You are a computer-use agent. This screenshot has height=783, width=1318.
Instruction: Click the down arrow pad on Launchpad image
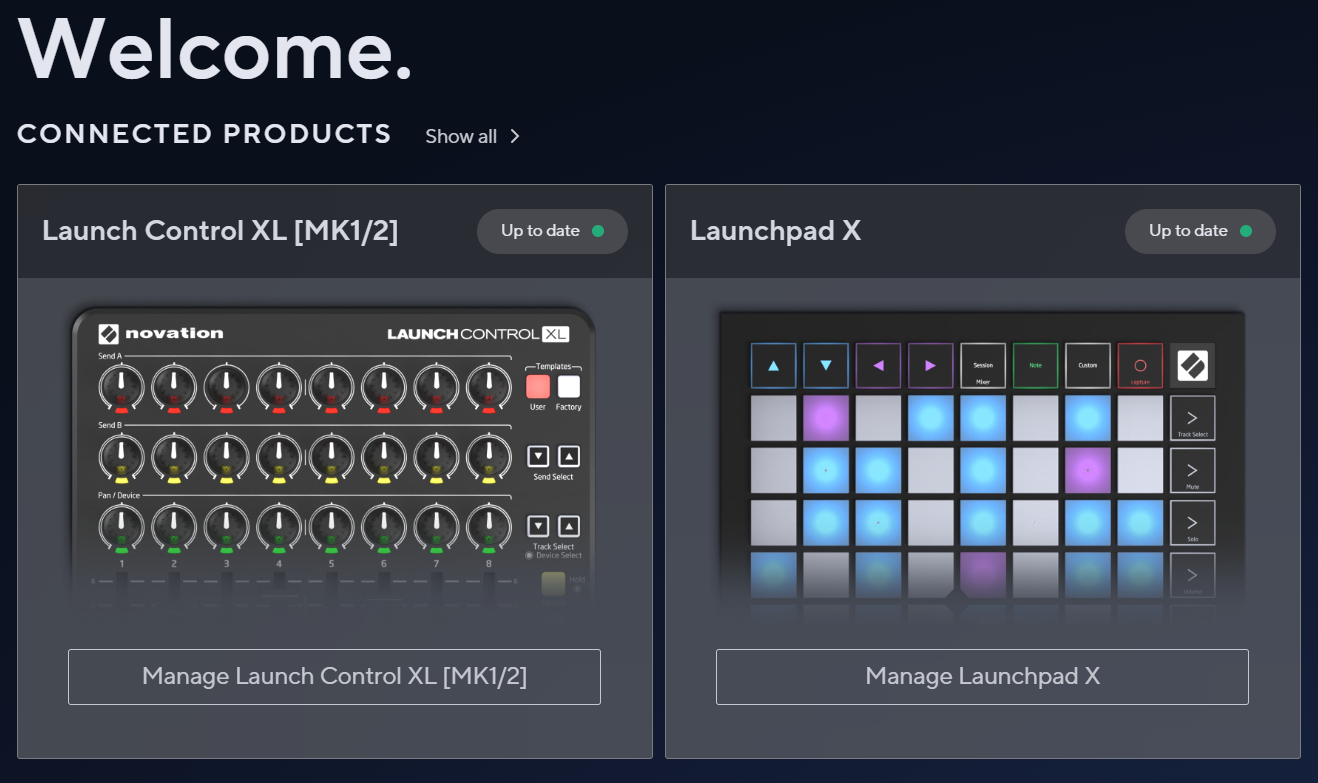pyautogui.click(x=826, y=366)
